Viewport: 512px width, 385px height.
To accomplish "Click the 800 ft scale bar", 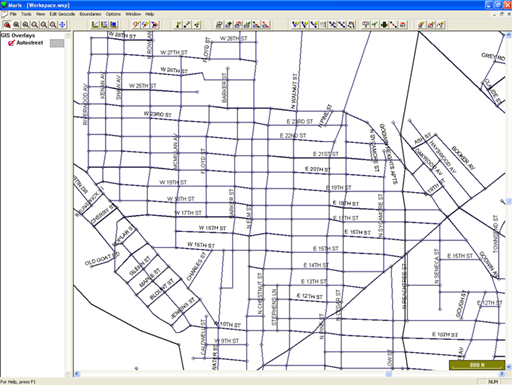I will [477, 365].
